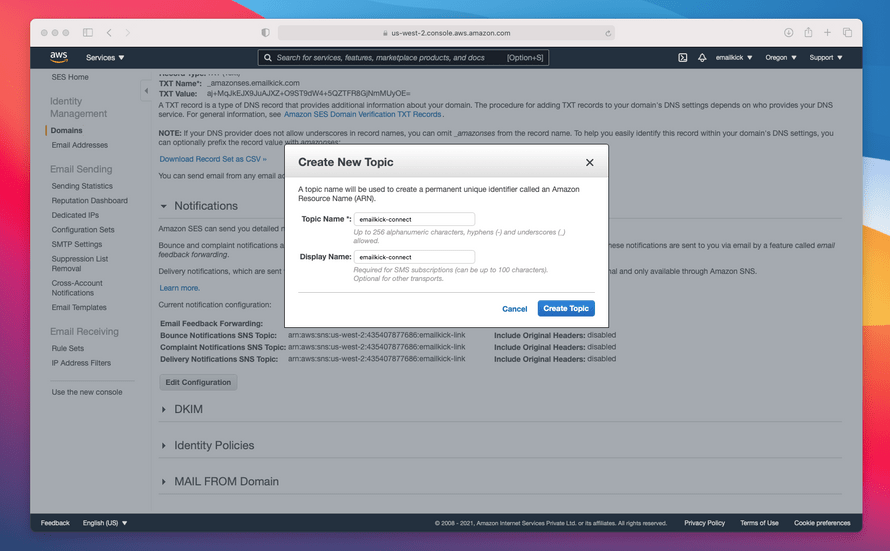Click the Display Name input field

[414, 257]
